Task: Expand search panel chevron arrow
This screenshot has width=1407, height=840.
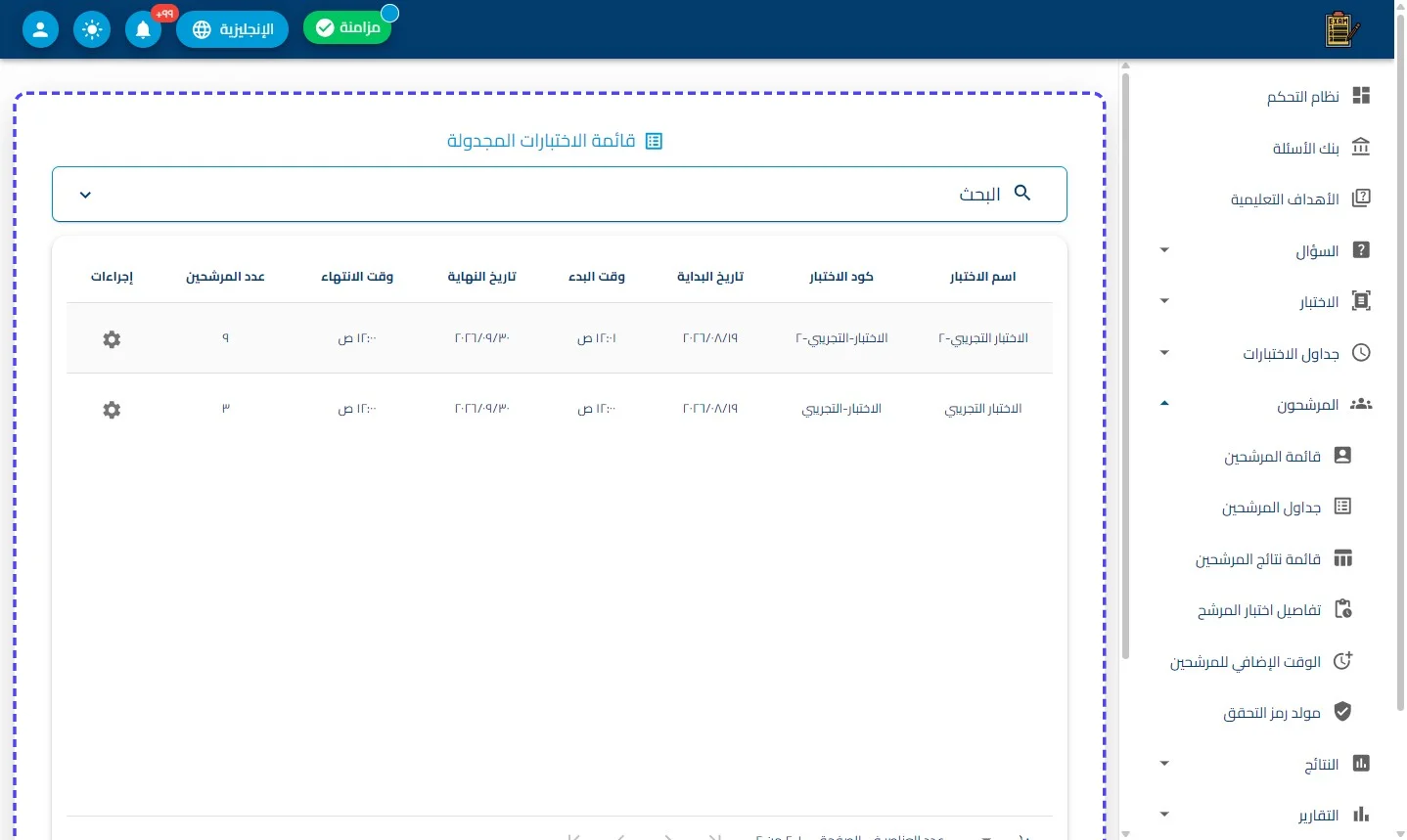Action: click(x=85, y=195)
